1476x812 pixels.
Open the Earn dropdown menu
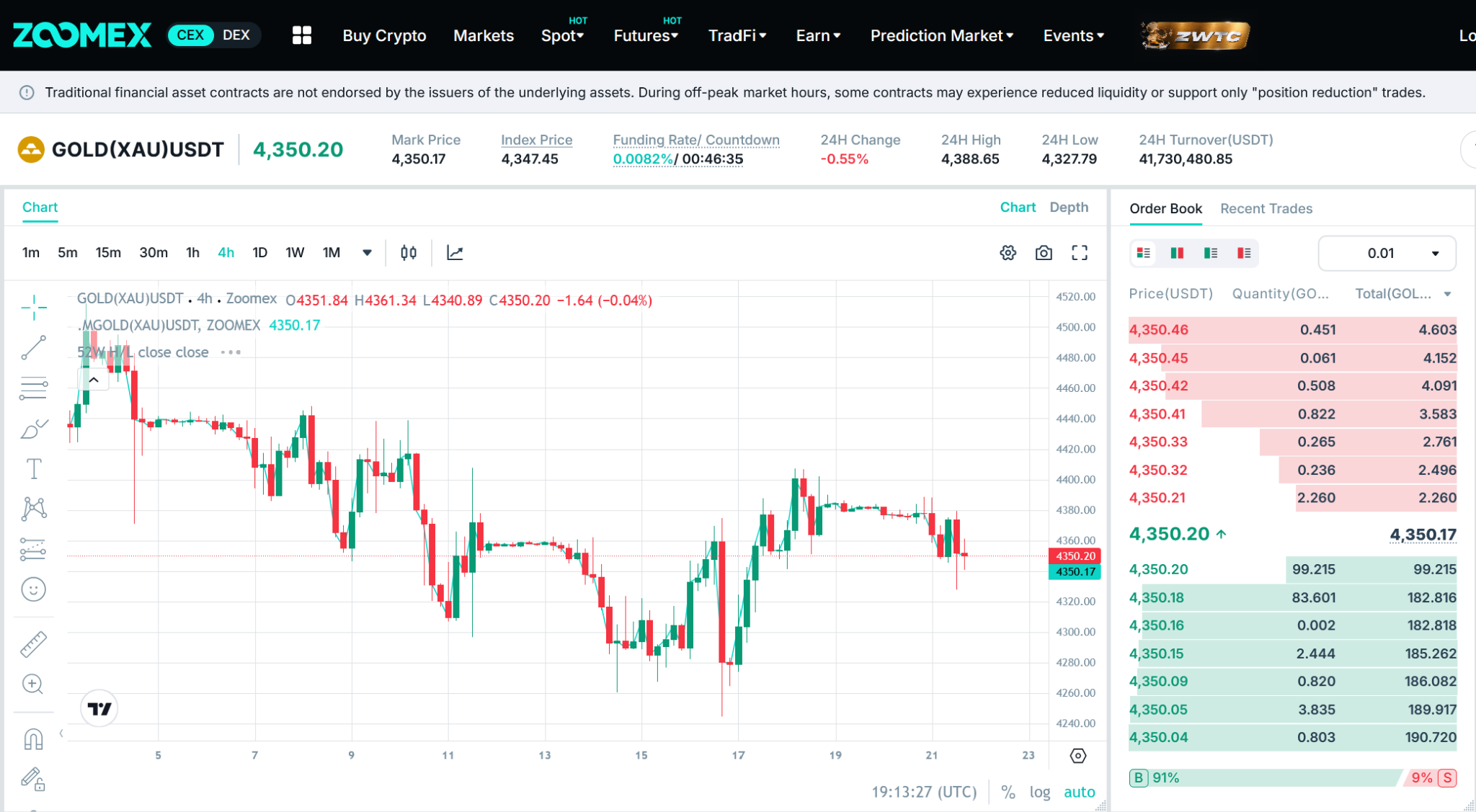tap(818, 35)
